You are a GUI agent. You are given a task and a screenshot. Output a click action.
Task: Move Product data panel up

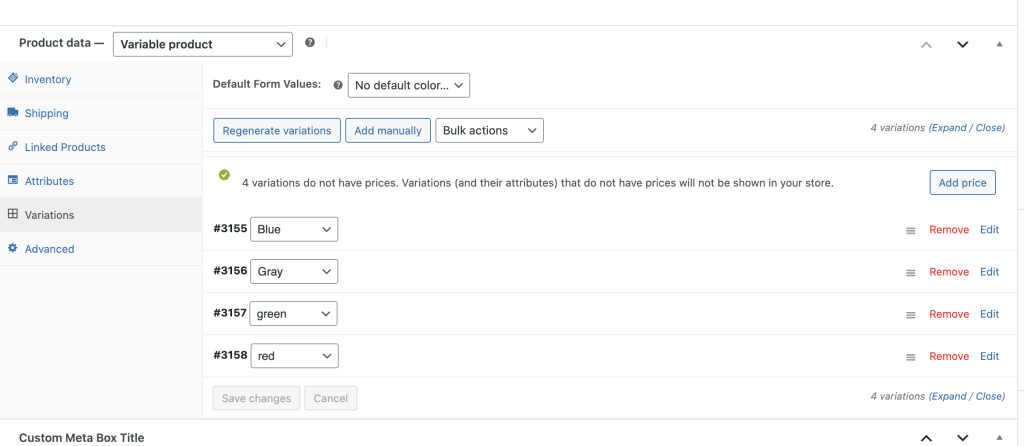pyautogui.click(x=926, y=44)
